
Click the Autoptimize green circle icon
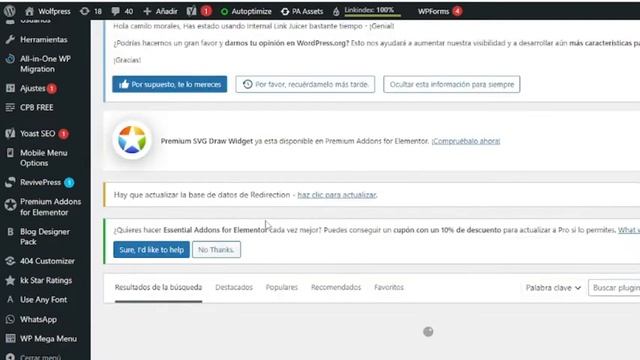pyautogui.click(x=224, y=12)
